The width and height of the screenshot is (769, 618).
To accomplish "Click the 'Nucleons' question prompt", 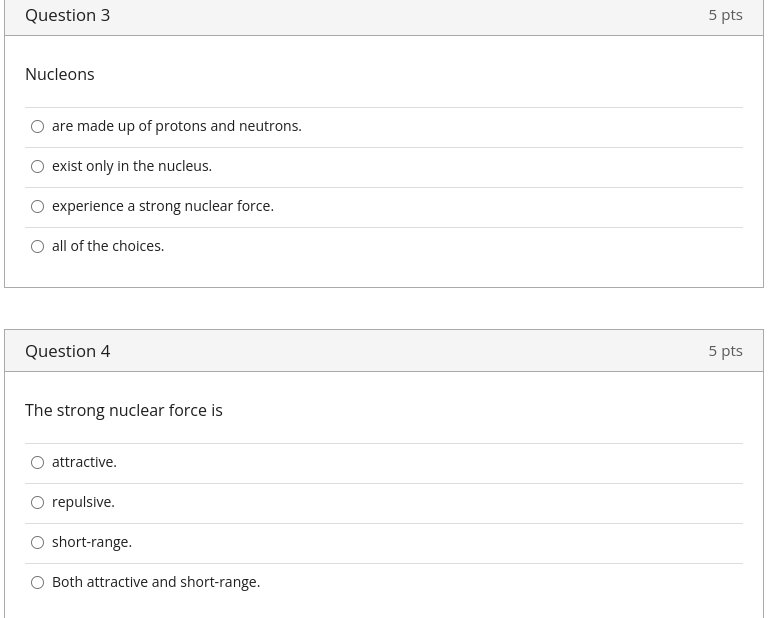I will pos(60,75).
